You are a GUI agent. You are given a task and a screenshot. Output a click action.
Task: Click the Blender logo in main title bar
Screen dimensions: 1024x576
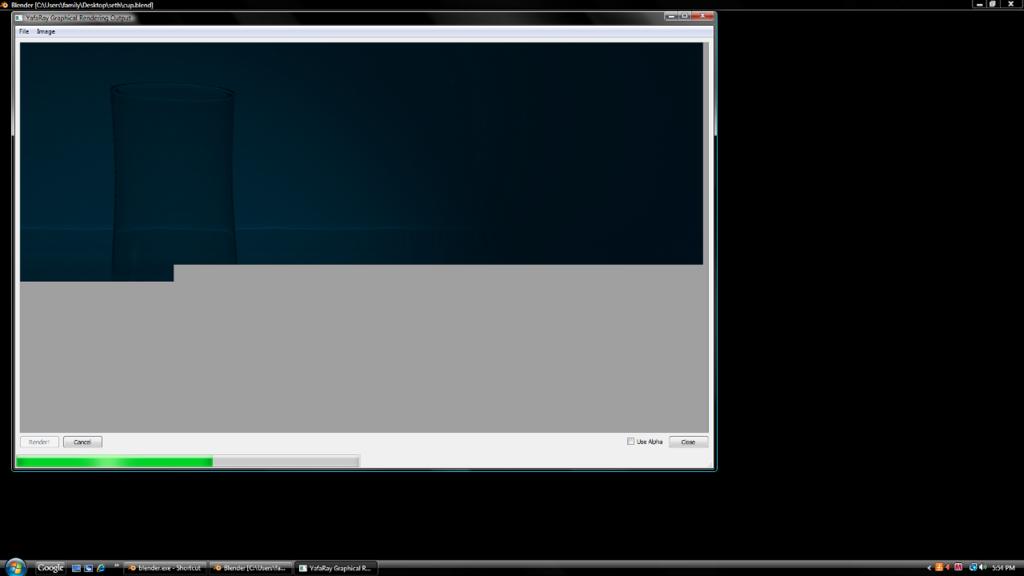(x=5, y=5)
